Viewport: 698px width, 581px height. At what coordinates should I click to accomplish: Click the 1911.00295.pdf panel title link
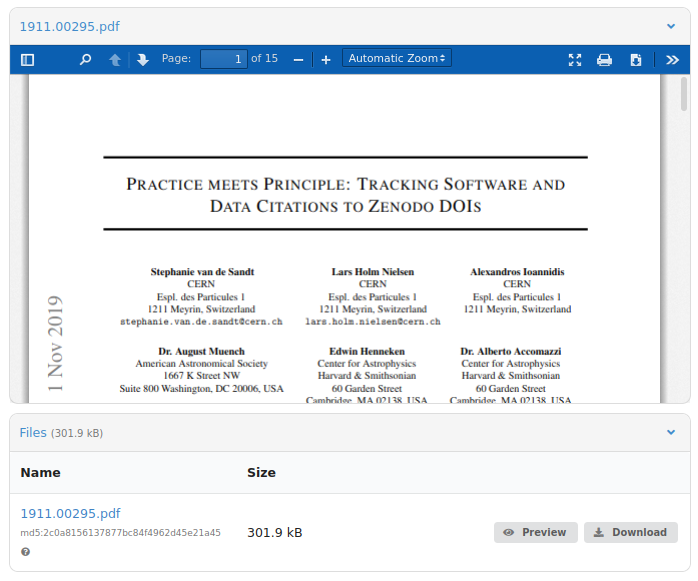pyautogui.click(x=70, y=27)
